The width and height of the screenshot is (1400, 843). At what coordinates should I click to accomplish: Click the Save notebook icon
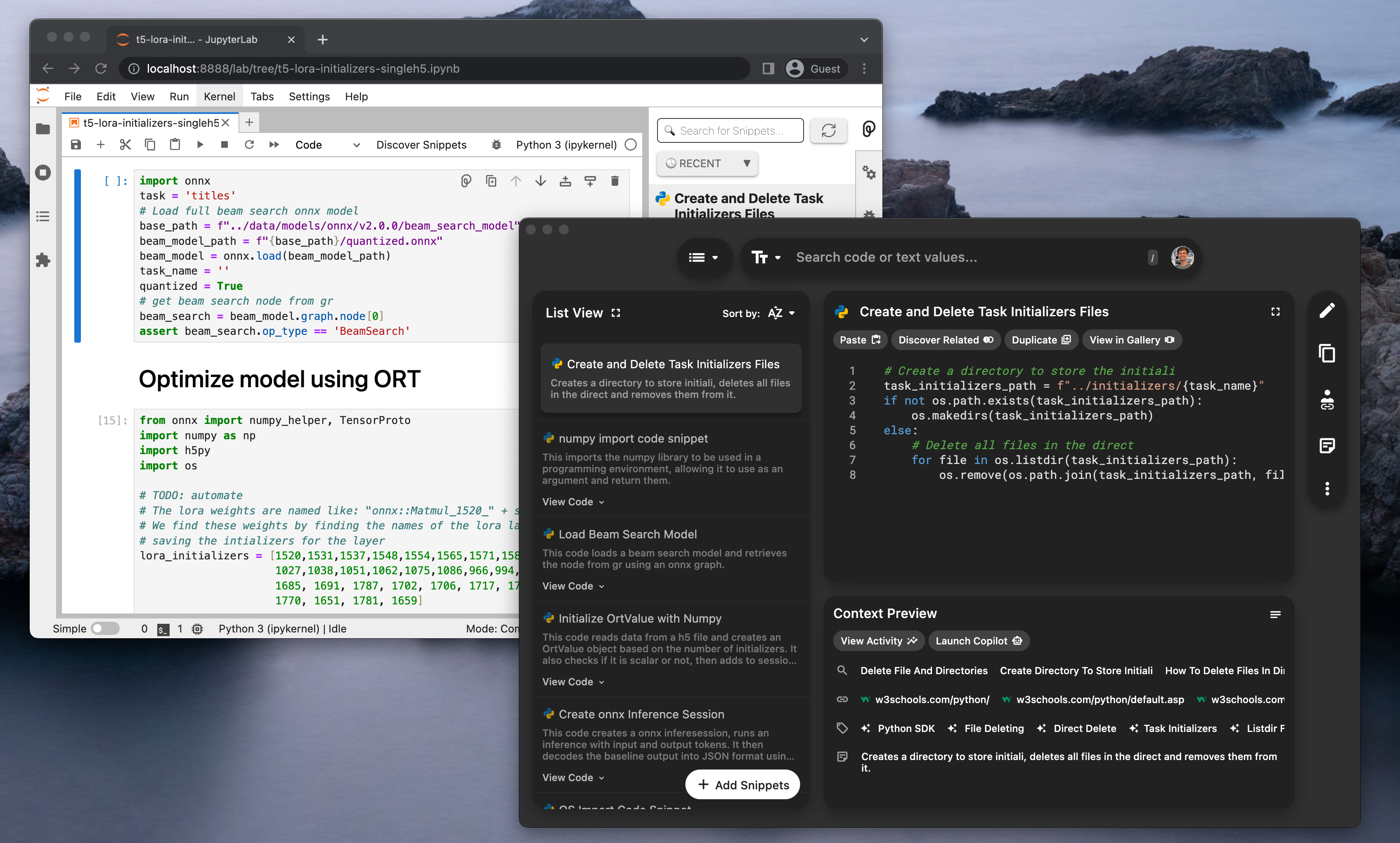[78, 145]
